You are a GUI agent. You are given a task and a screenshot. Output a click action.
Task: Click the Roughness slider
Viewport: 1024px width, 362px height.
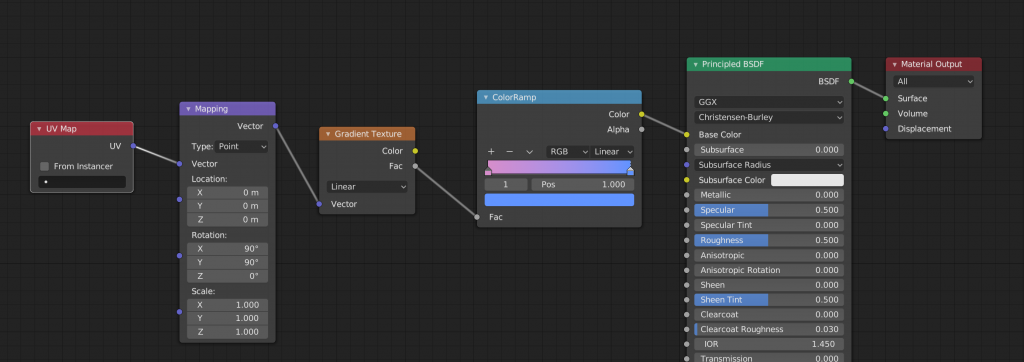click(x=769, y=240)
